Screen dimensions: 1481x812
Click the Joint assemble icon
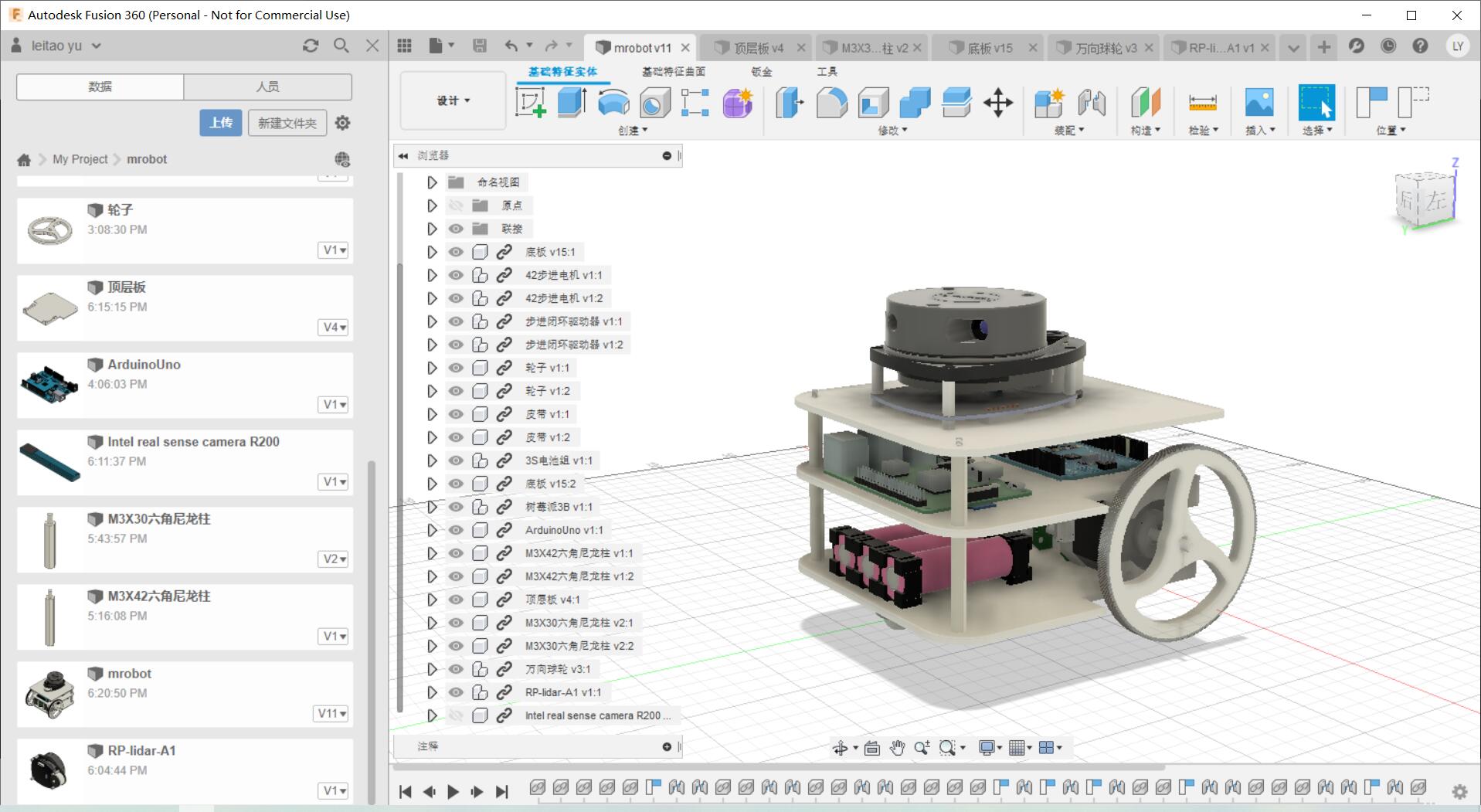1092,102
